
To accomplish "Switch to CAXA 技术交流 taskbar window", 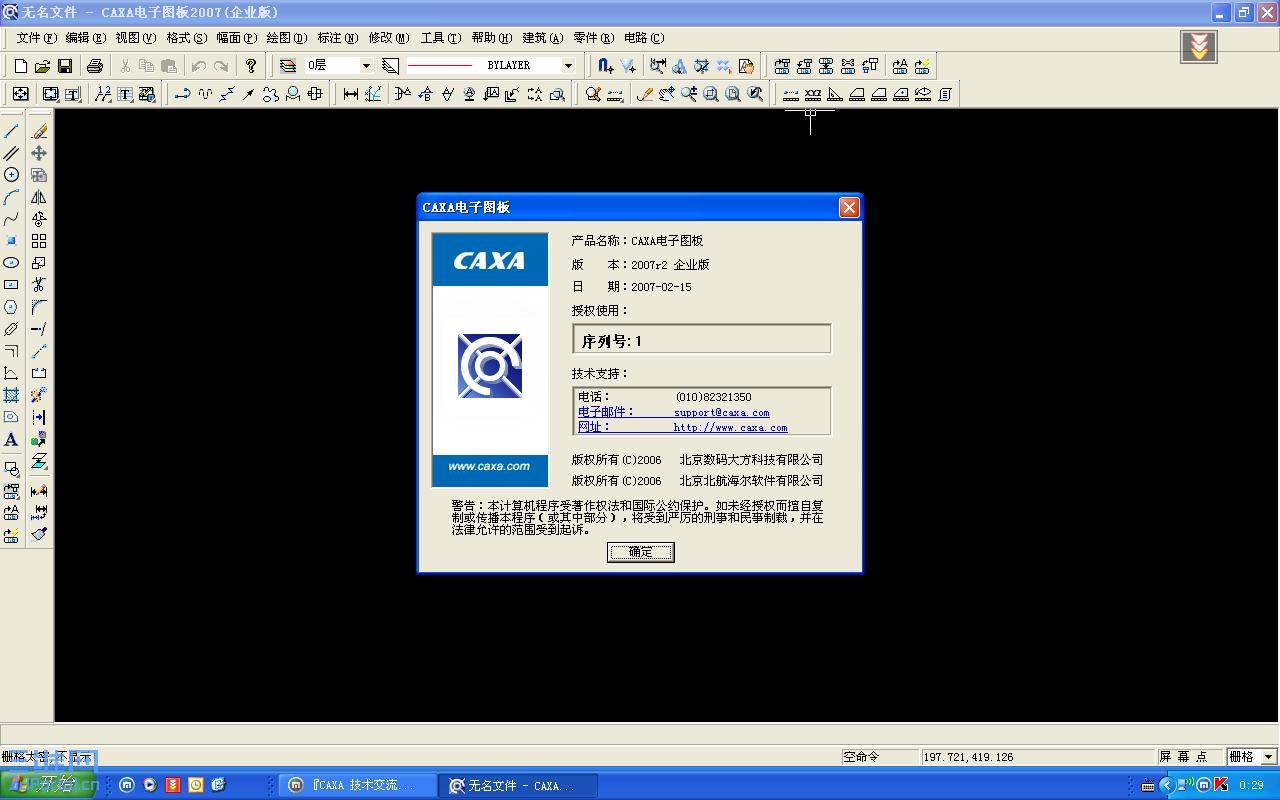I will (358, 785).
